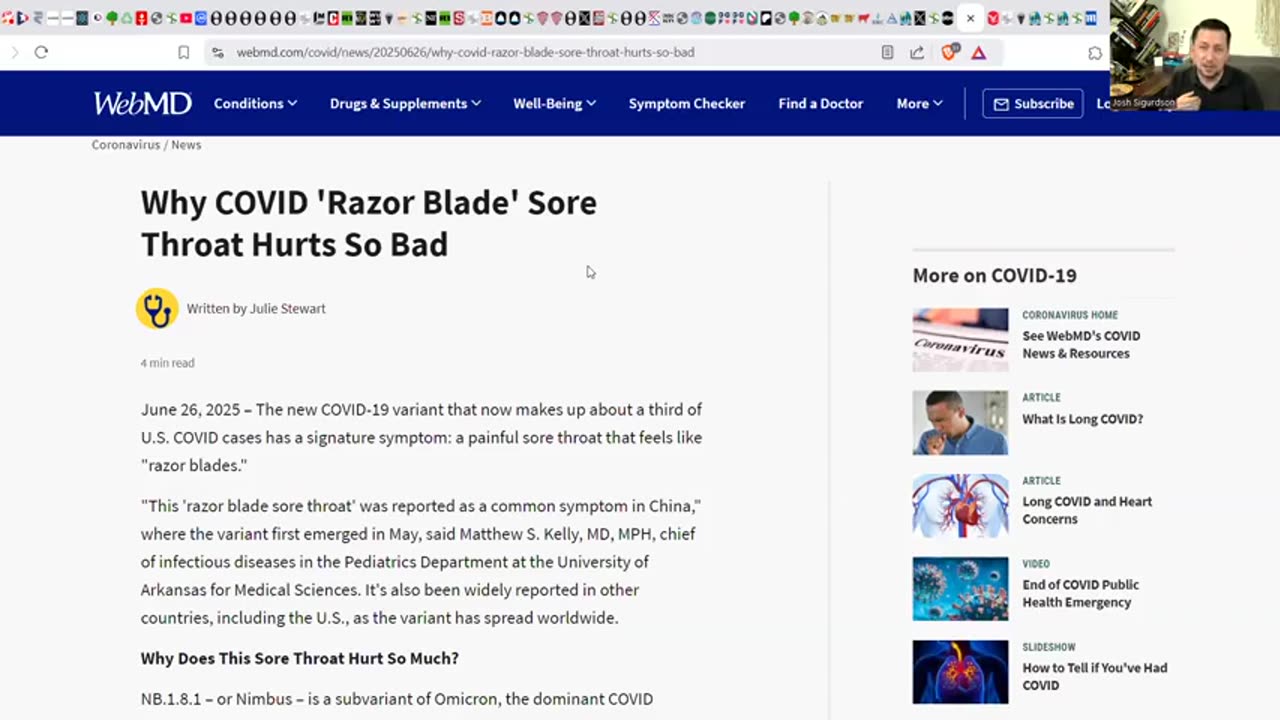Switch to the YouTube tab

[x=186, y=18]
